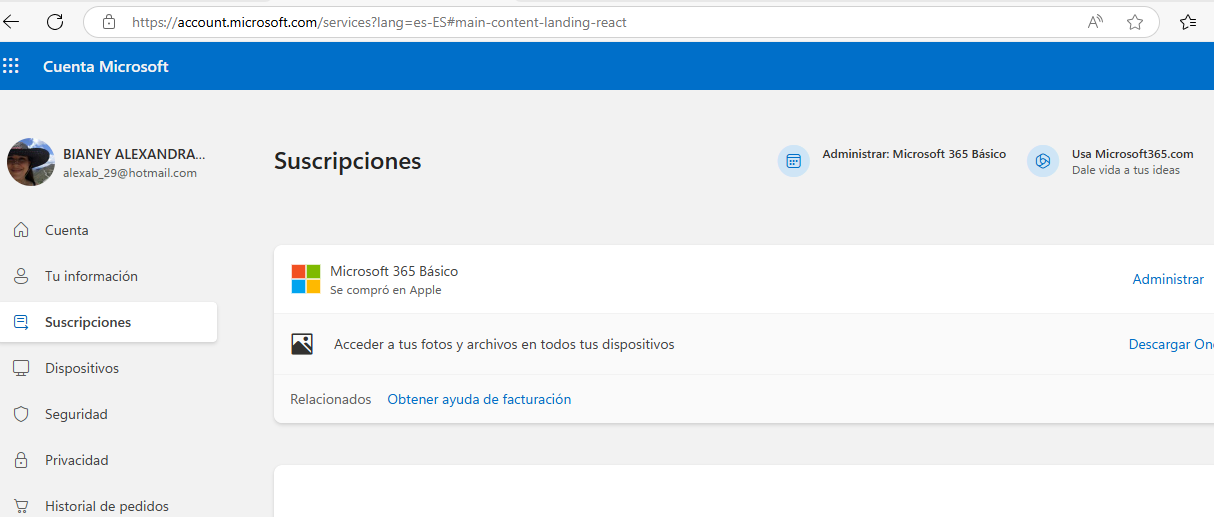Image resolution: width=1214 pixels, height=517 pixels.
Task: Click the Dispositivos monitor icon
Action: [20, 368]
